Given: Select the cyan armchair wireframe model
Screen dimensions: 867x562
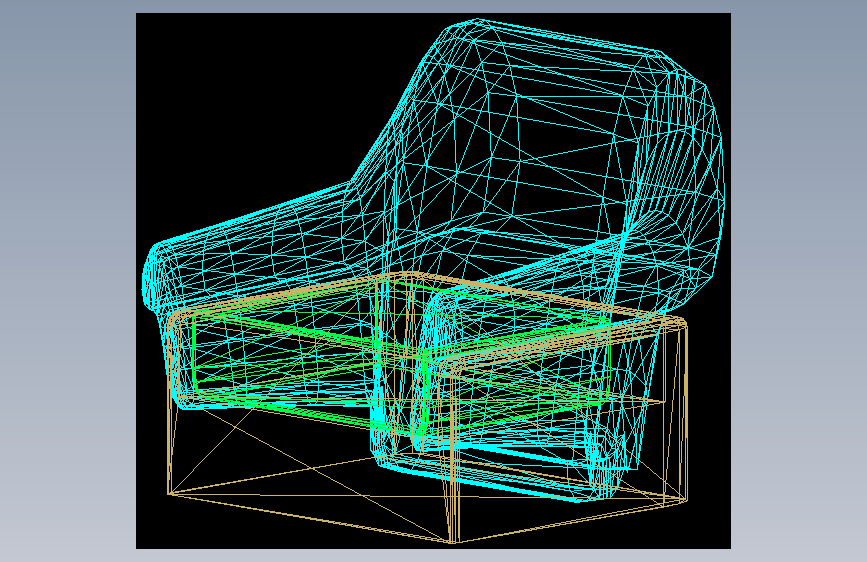Looking at the screenshot, I should click(434, 260).
